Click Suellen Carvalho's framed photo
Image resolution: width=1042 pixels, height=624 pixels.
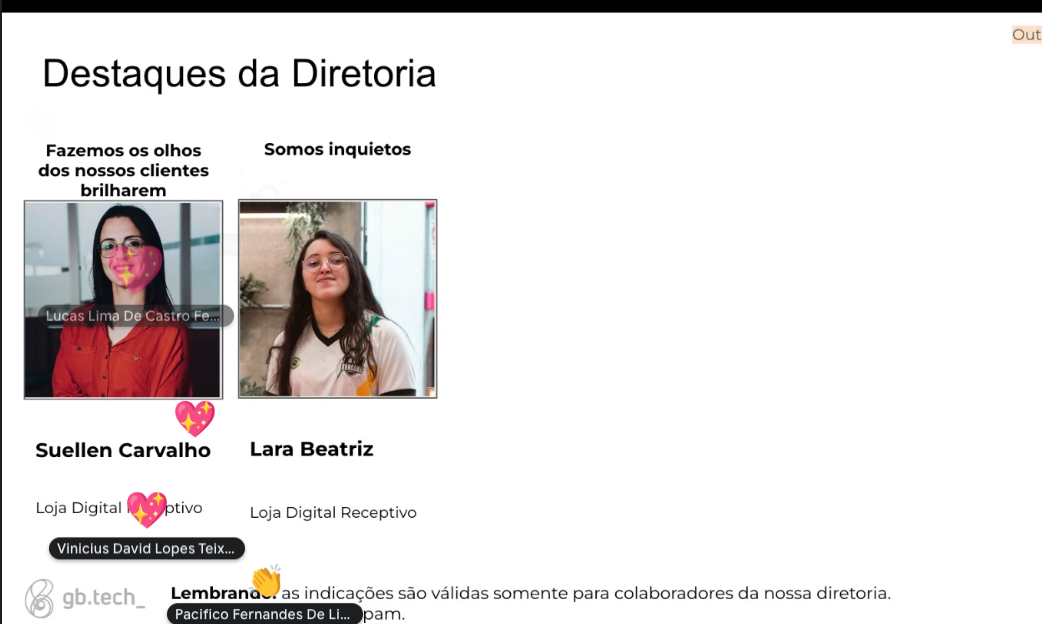pyautogui.click(x=123, y=298)
